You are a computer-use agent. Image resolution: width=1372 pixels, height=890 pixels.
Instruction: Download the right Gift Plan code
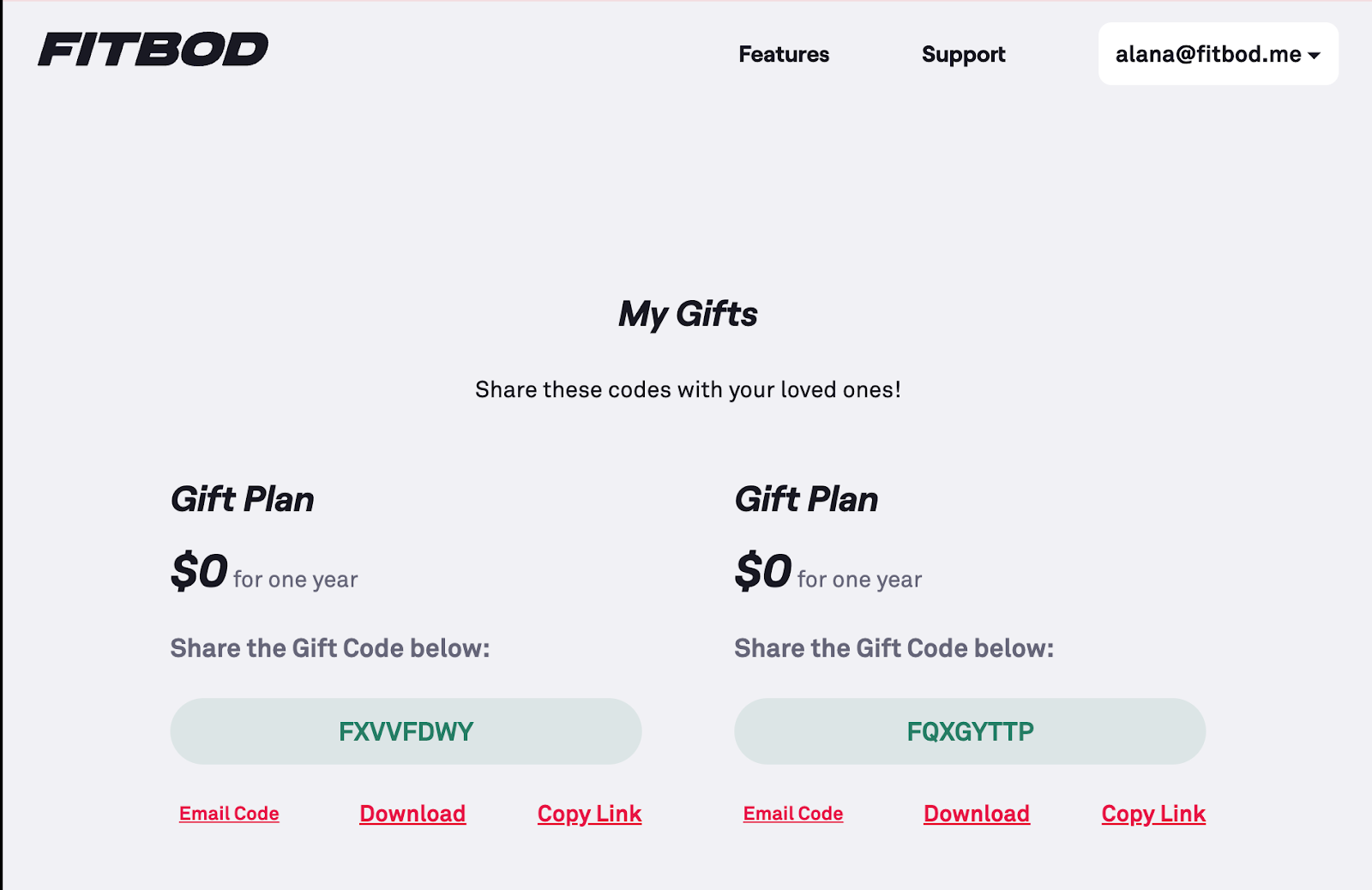point(976,813)
